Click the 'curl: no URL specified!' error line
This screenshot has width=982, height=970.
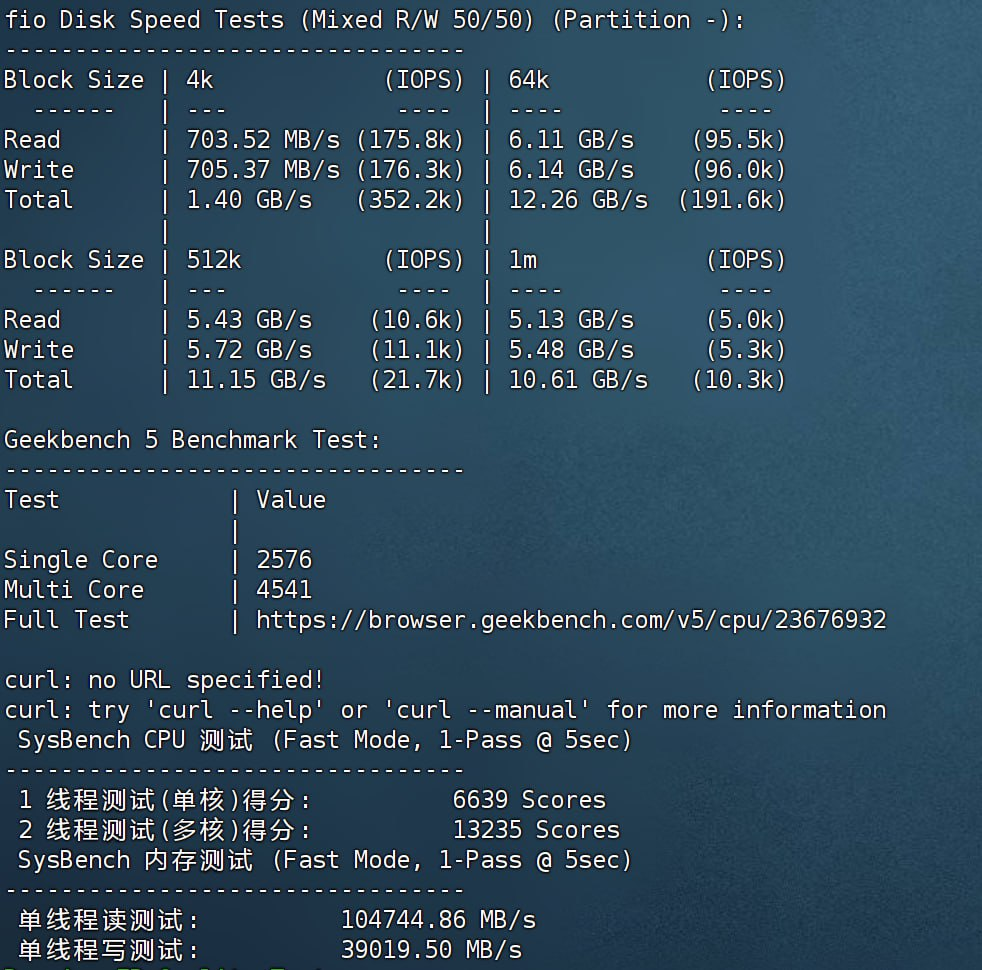164,680
